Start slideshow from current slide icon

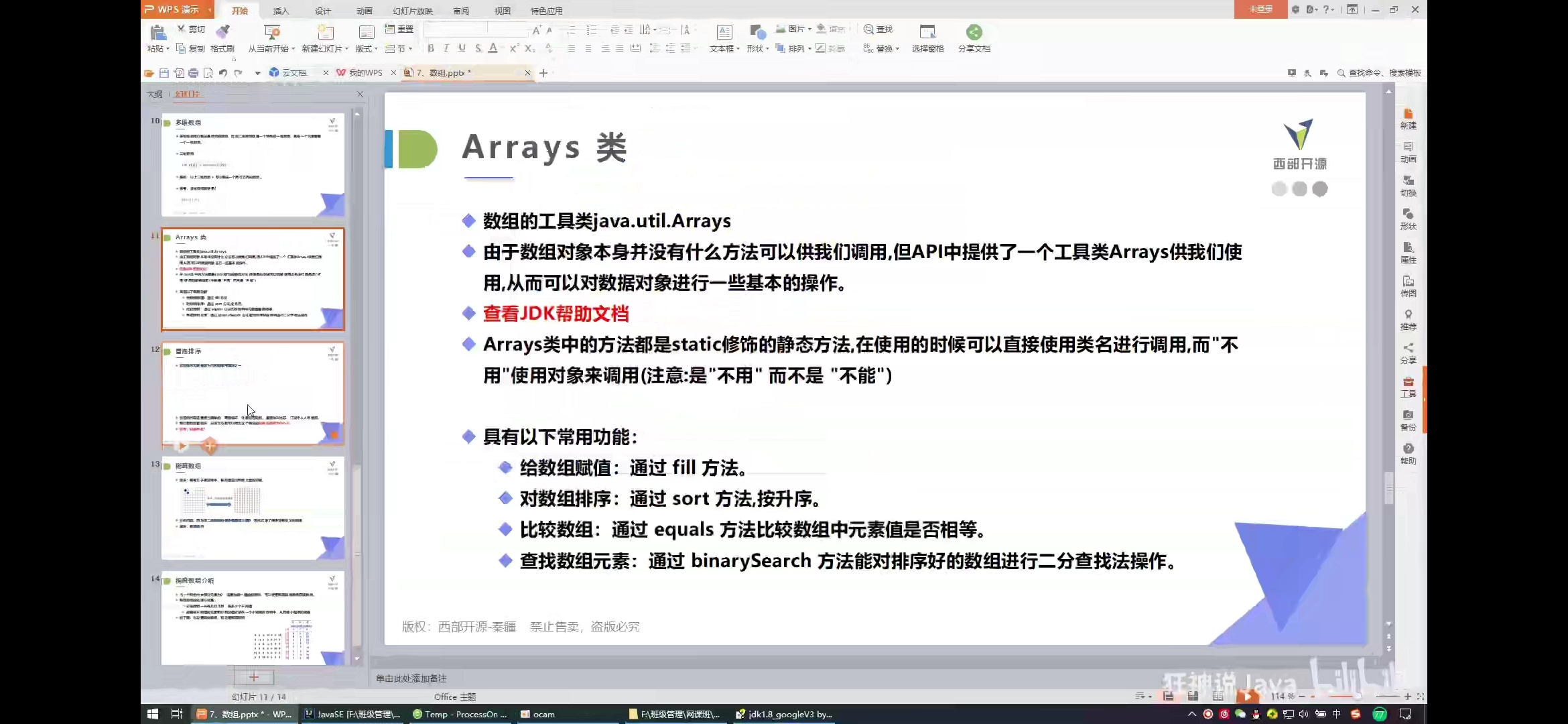point(271,32)
